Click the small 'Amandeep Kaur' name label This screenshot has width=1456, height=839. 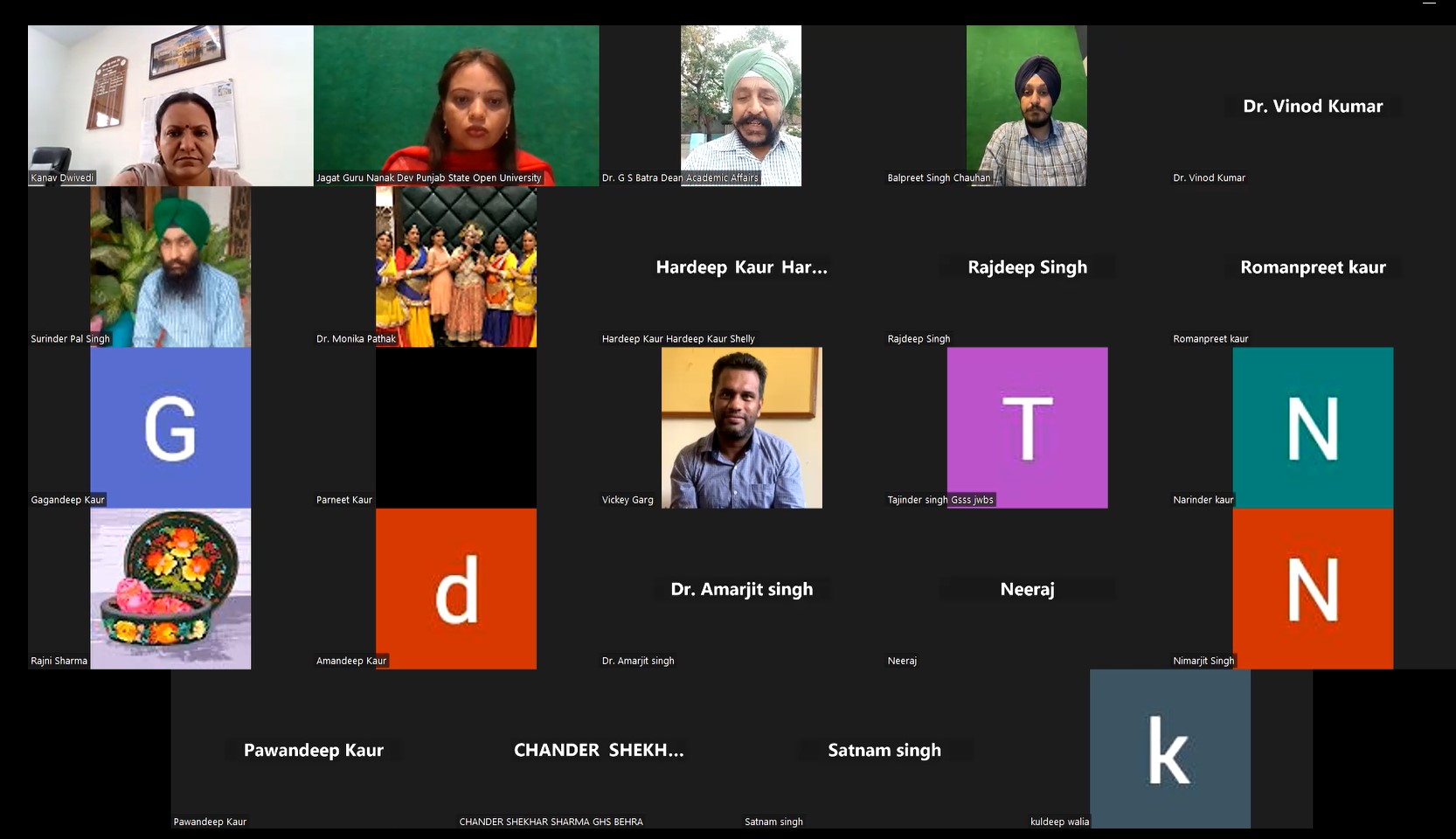(351, 661)
